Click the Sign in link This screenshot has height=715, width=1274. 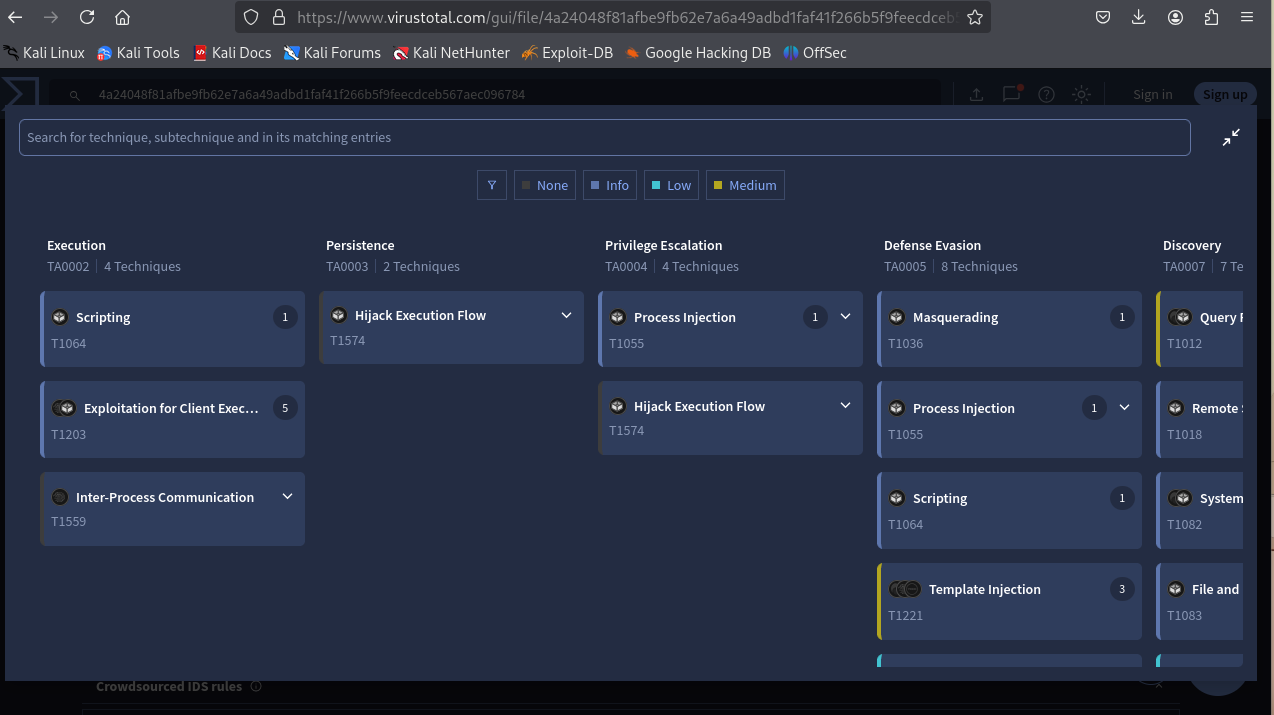pos(1152,94)
